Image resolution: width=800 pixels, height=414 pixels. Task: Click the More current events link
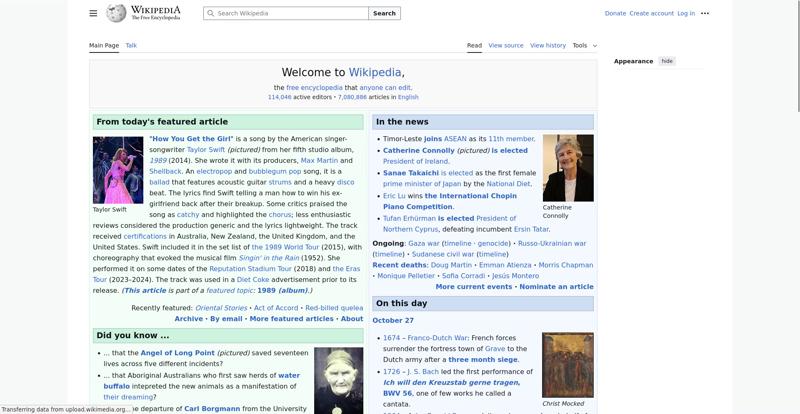[474, 287]
